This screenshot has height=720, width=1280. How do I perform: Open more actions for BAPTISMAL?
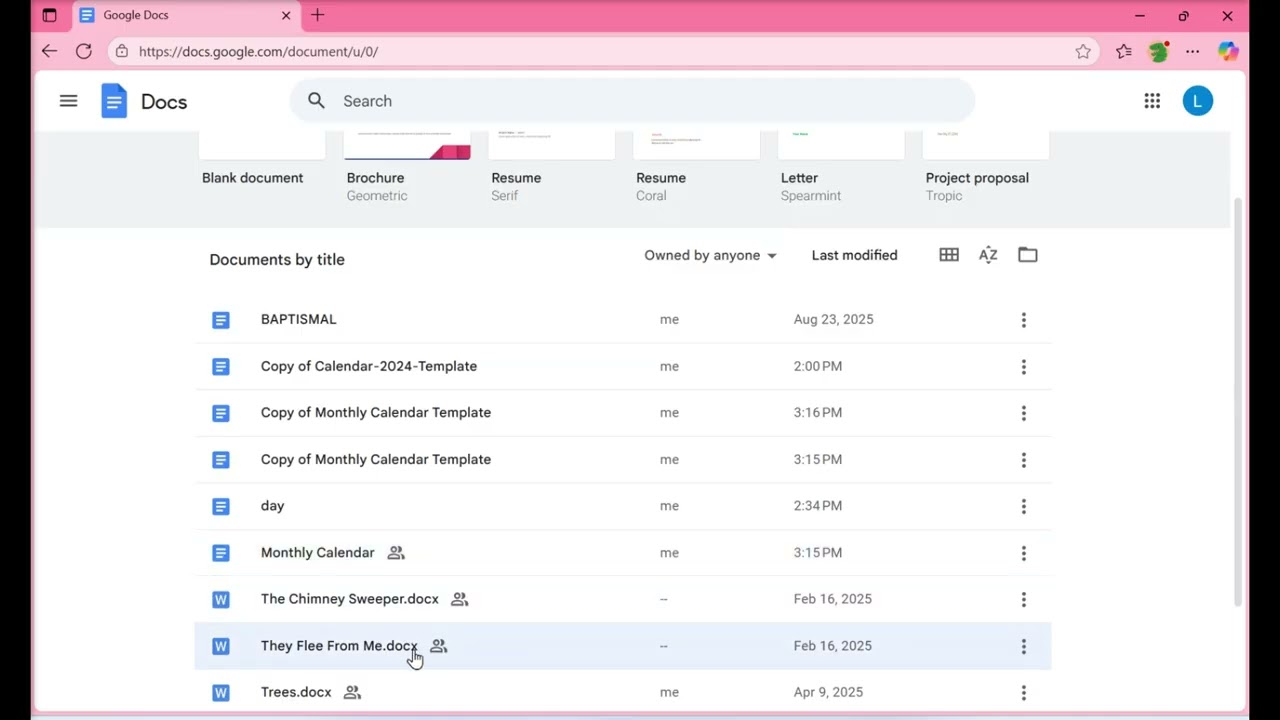[1023, 320]
